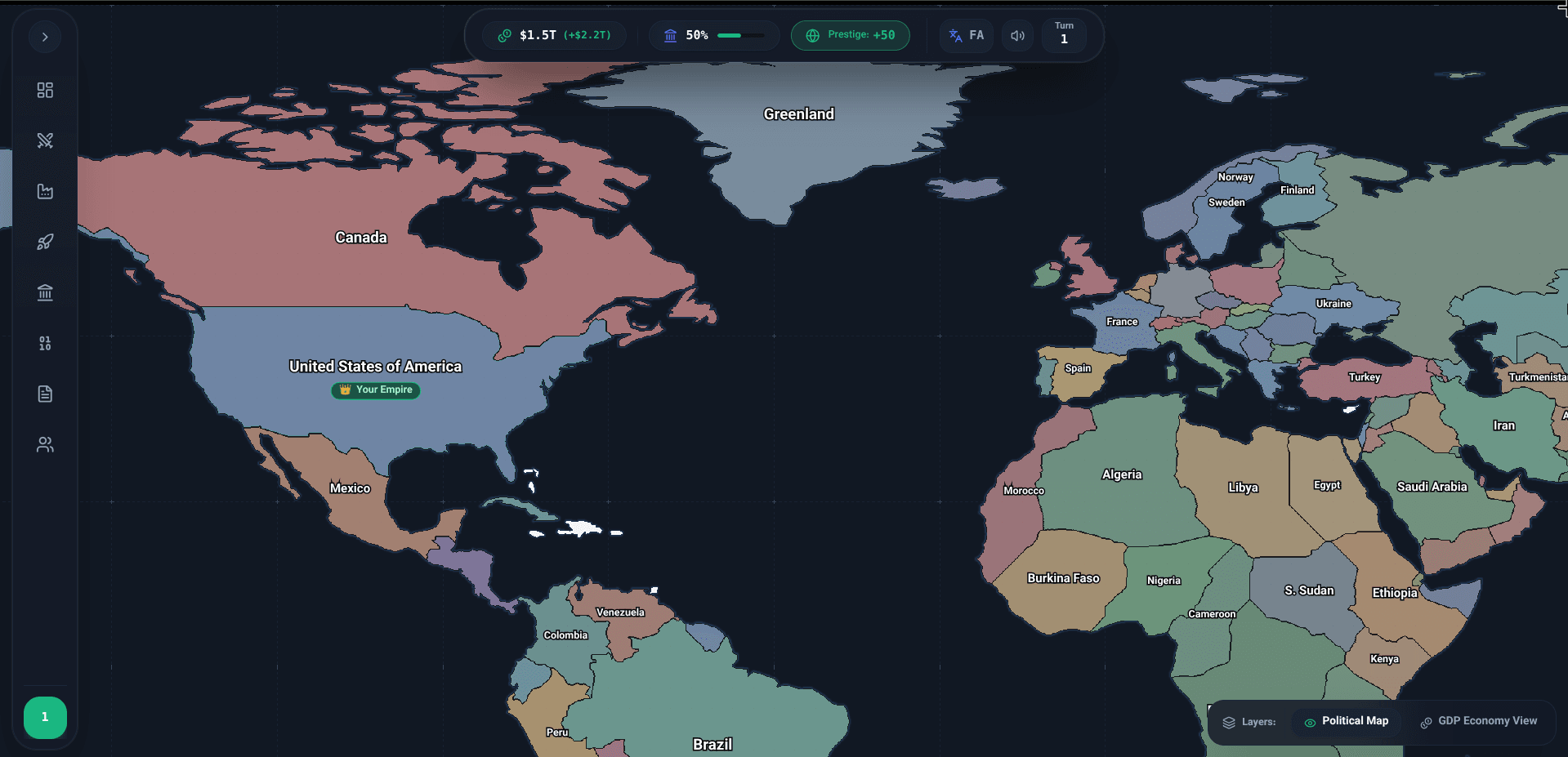Viewport: 1568px width, 757px height.
Task: Open the military crossed swords icon
Action: coord(45,140)
